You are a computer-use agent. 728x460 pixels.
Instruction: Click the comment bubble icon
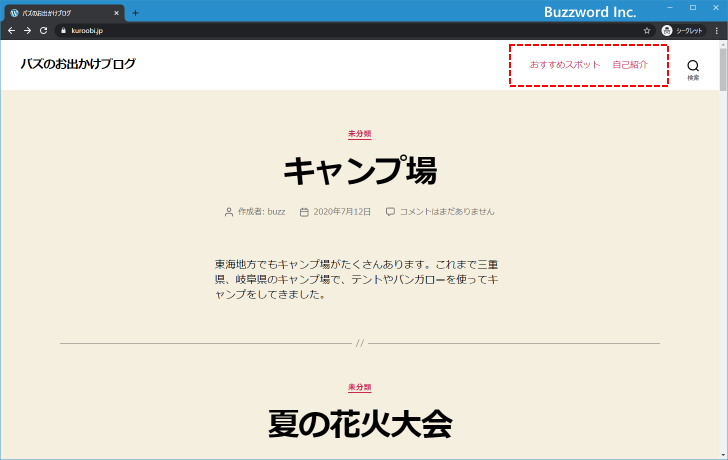[x=390, y=212]
